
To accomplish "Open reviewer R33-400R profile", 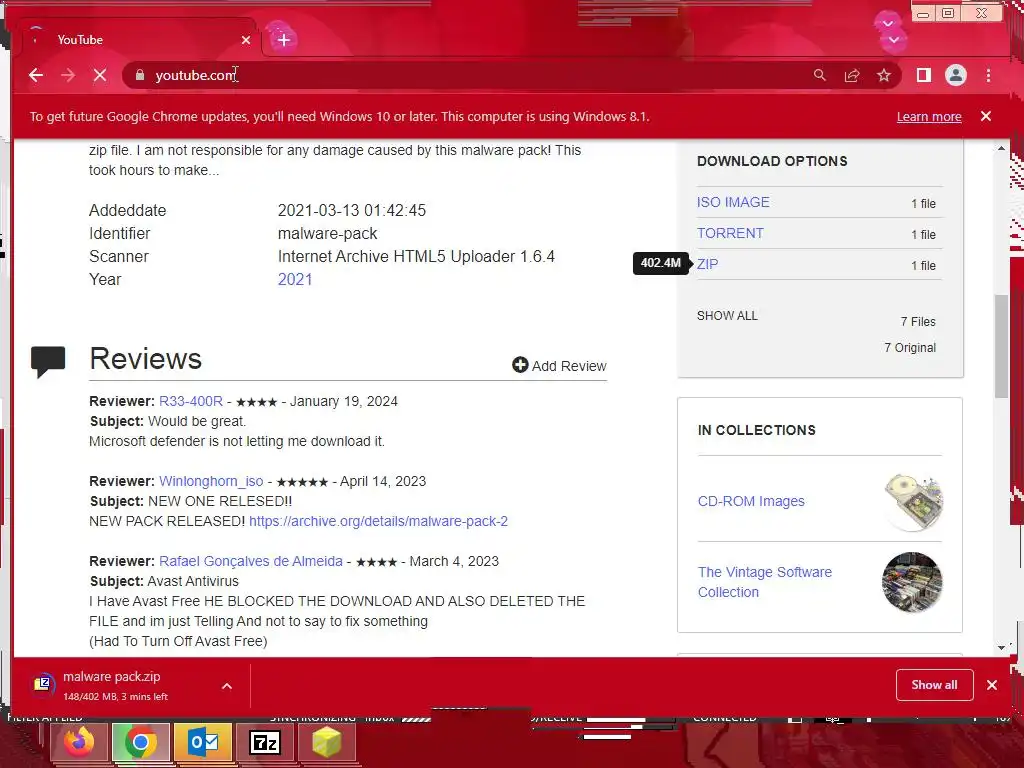I will click(x=191, y=401).
